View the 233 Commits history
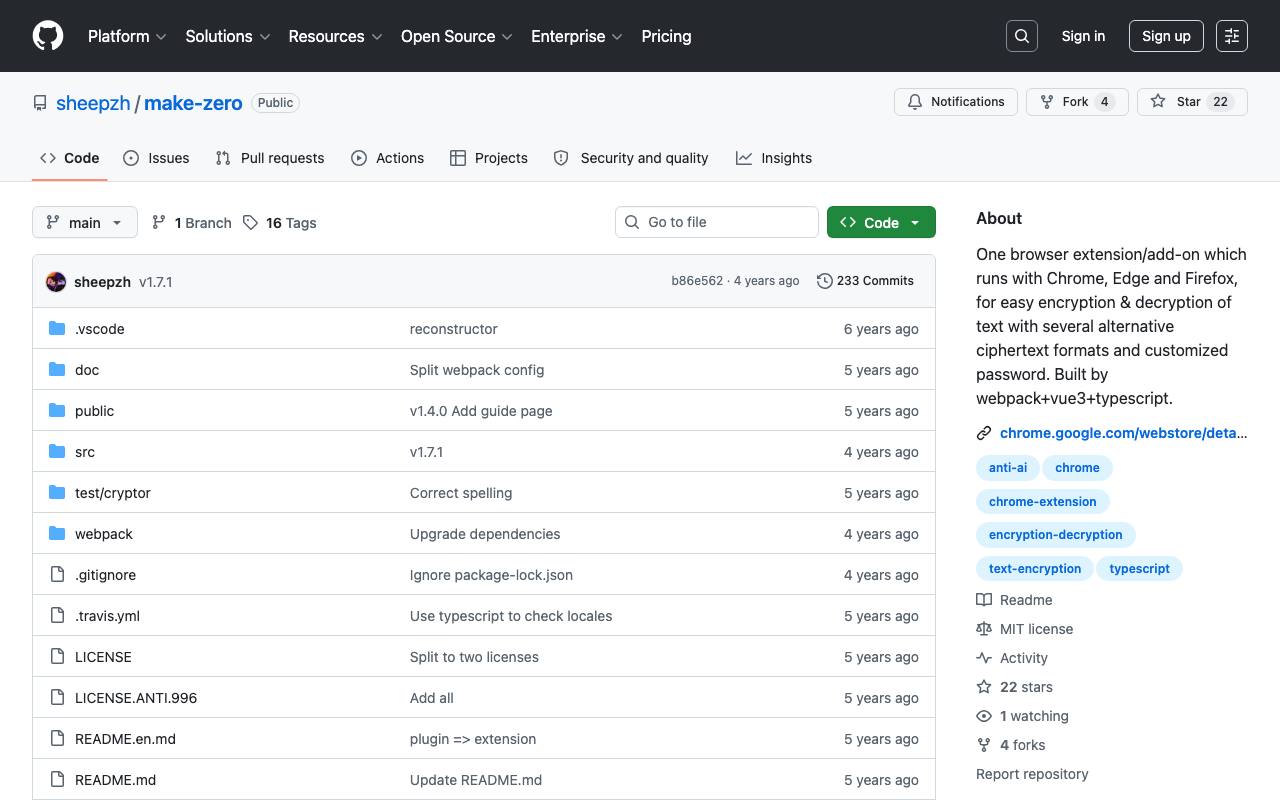The height and width of the screenshot is (800, 1280). 865,281
